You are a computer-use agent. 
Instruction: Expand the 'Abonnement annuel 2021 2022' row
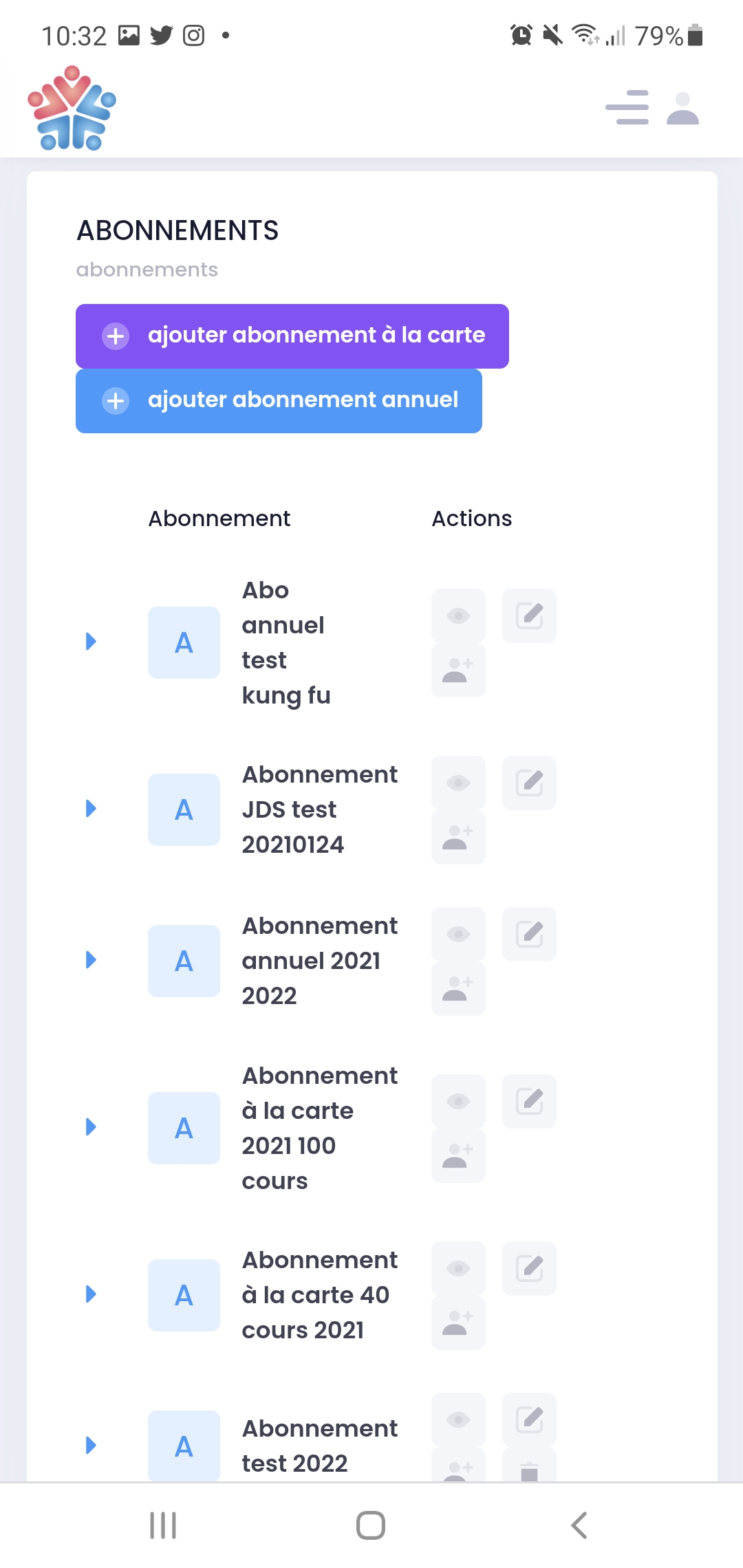point(91,960)
